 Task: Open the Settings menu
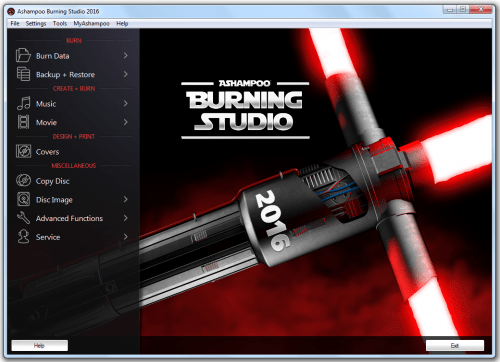click(36, 23)
